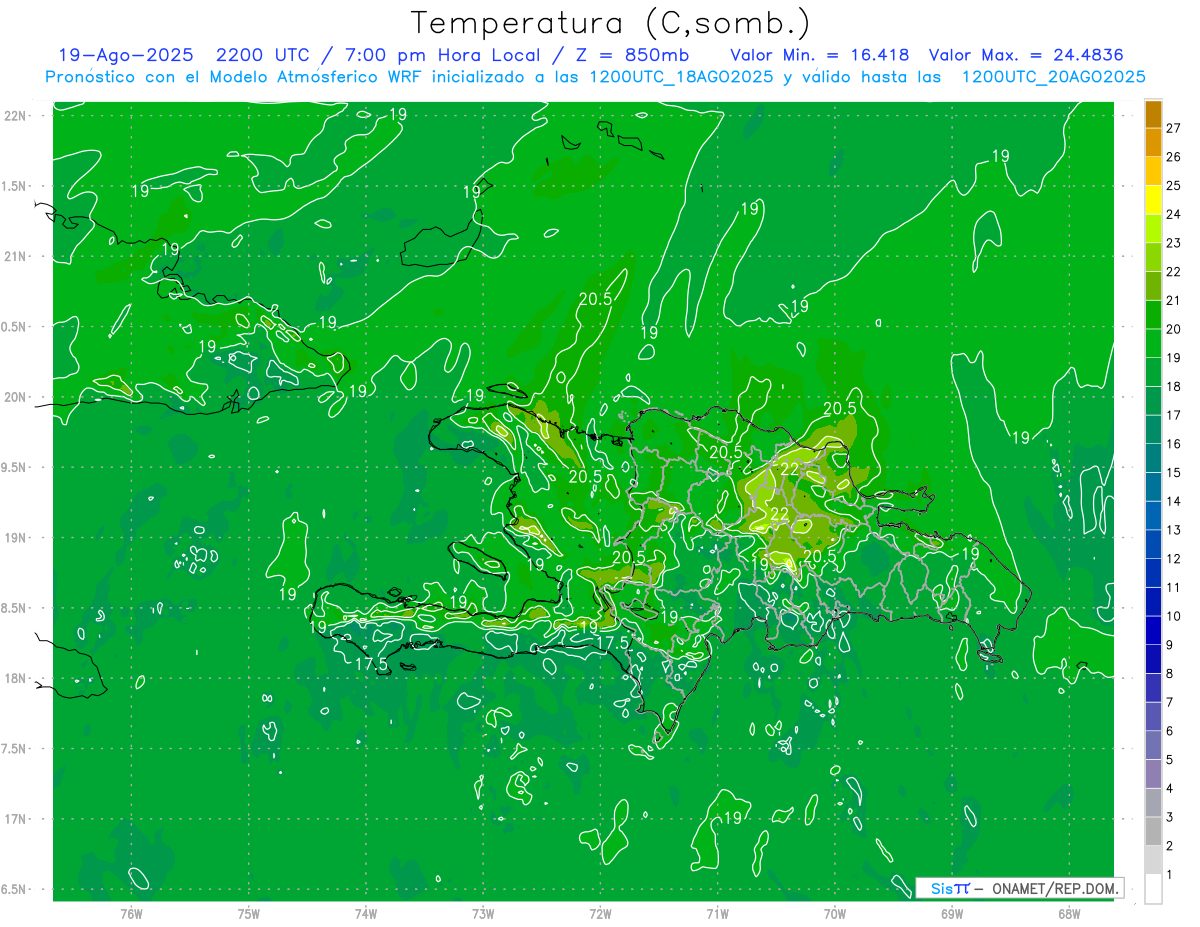Click the colorbar label '27'
1200x927 pixels.
coord(1174,128)
